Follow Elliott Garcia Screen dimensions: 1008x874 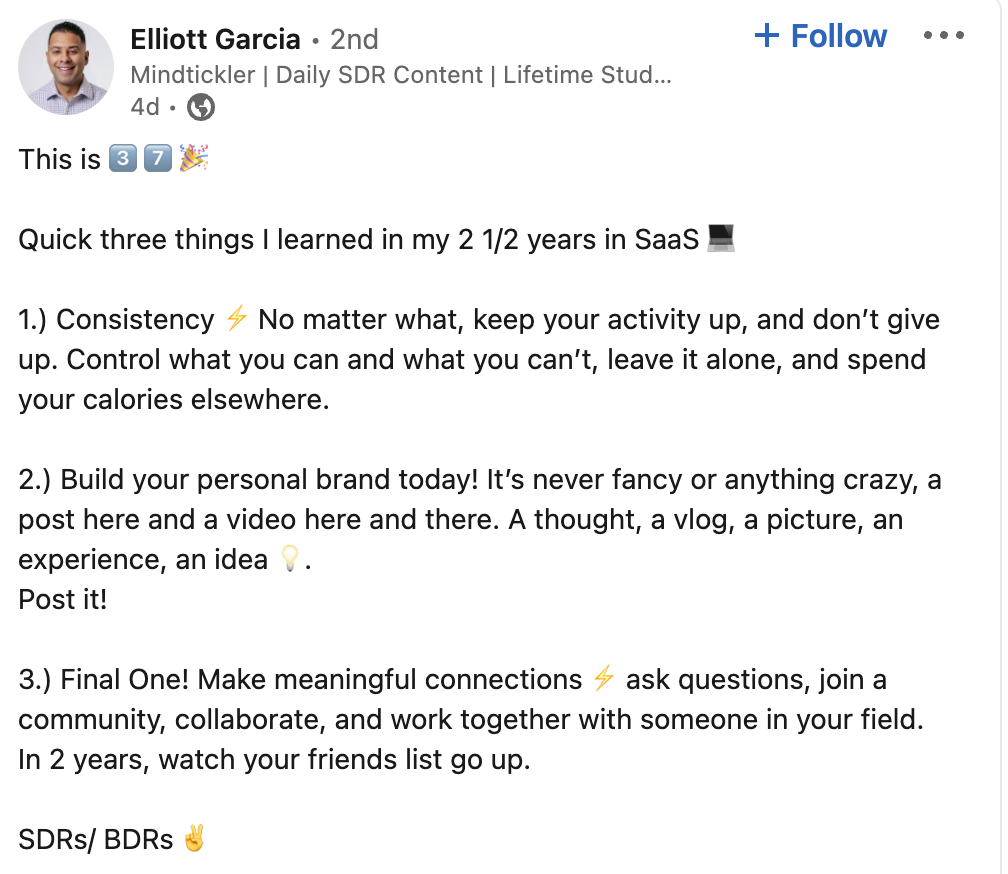[x=820, y=36]
